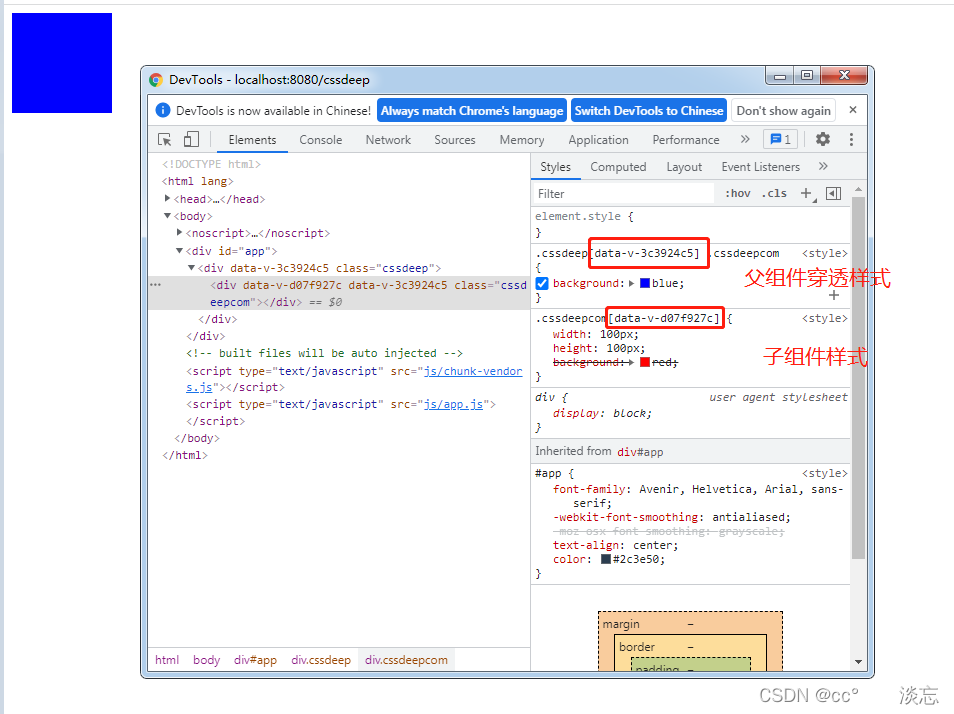Click the issues counter message icon
This screenshot has height=714, width=954.
tap(779, 140)
